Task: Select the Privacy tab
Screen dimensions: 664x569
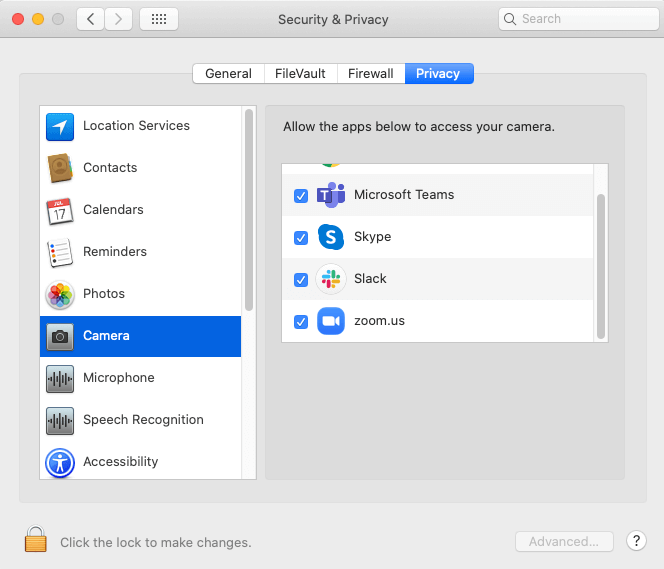Action: point(439,74)
